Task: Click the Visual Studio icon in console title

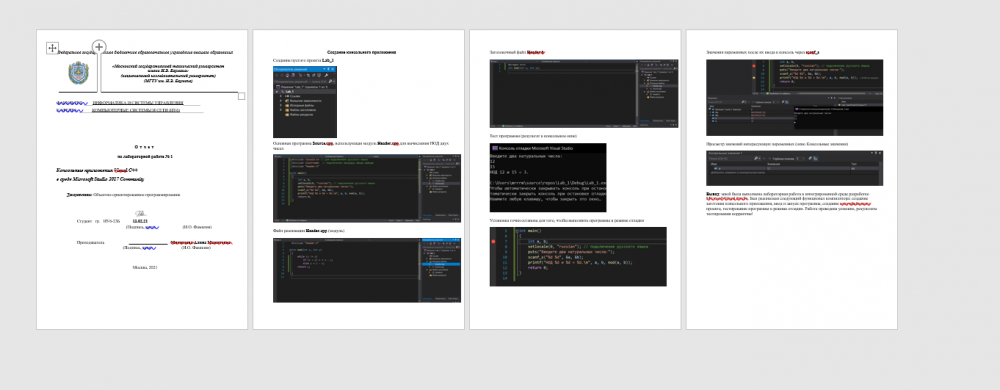Action: point(494,148)
